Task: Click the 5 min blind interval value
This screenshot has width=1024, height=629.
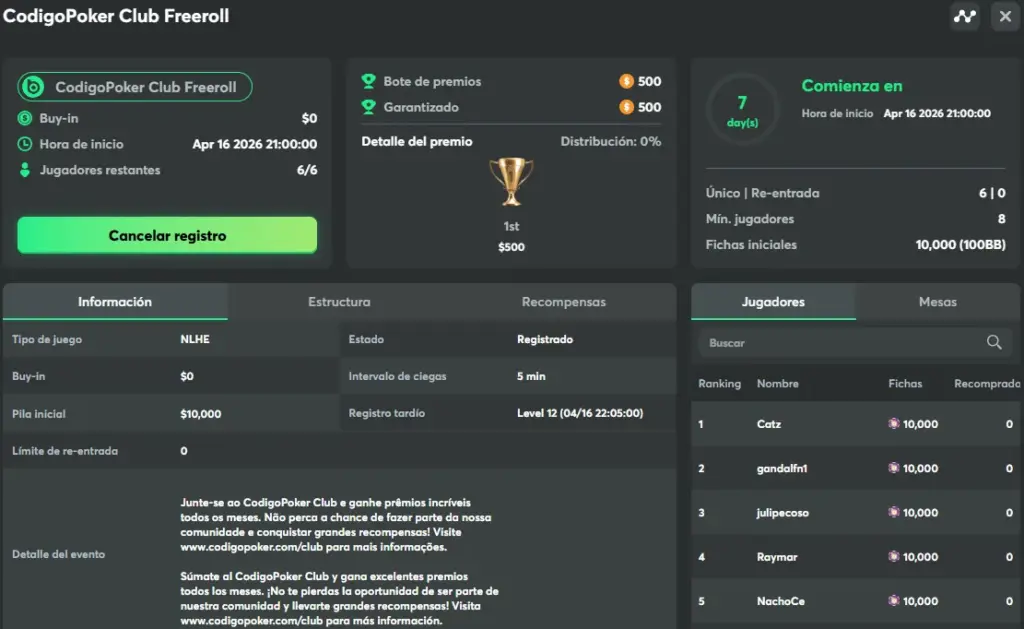Action: [531, 376]
